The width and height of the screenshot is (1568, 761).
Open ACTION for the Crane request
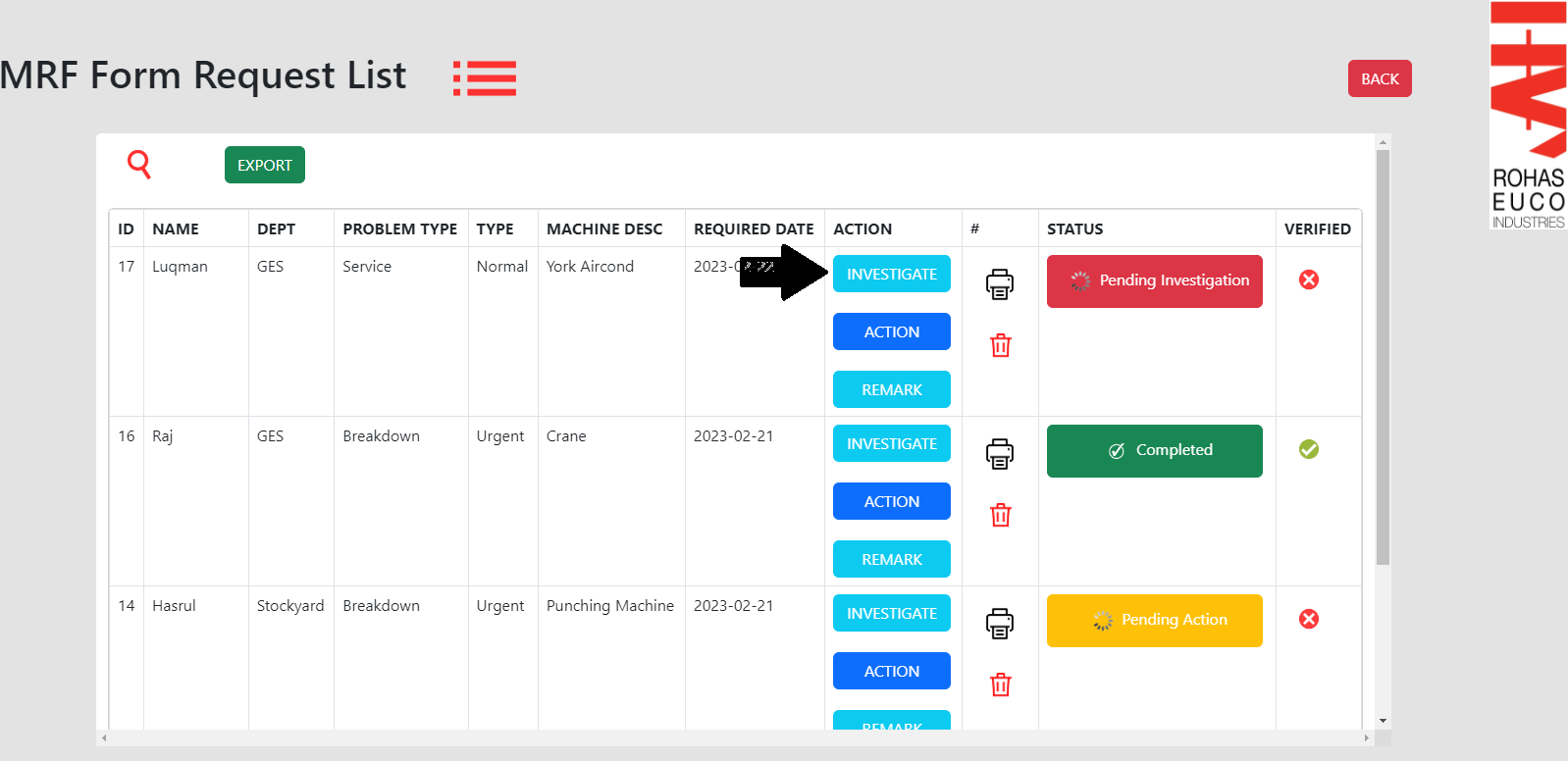point(891,501)
